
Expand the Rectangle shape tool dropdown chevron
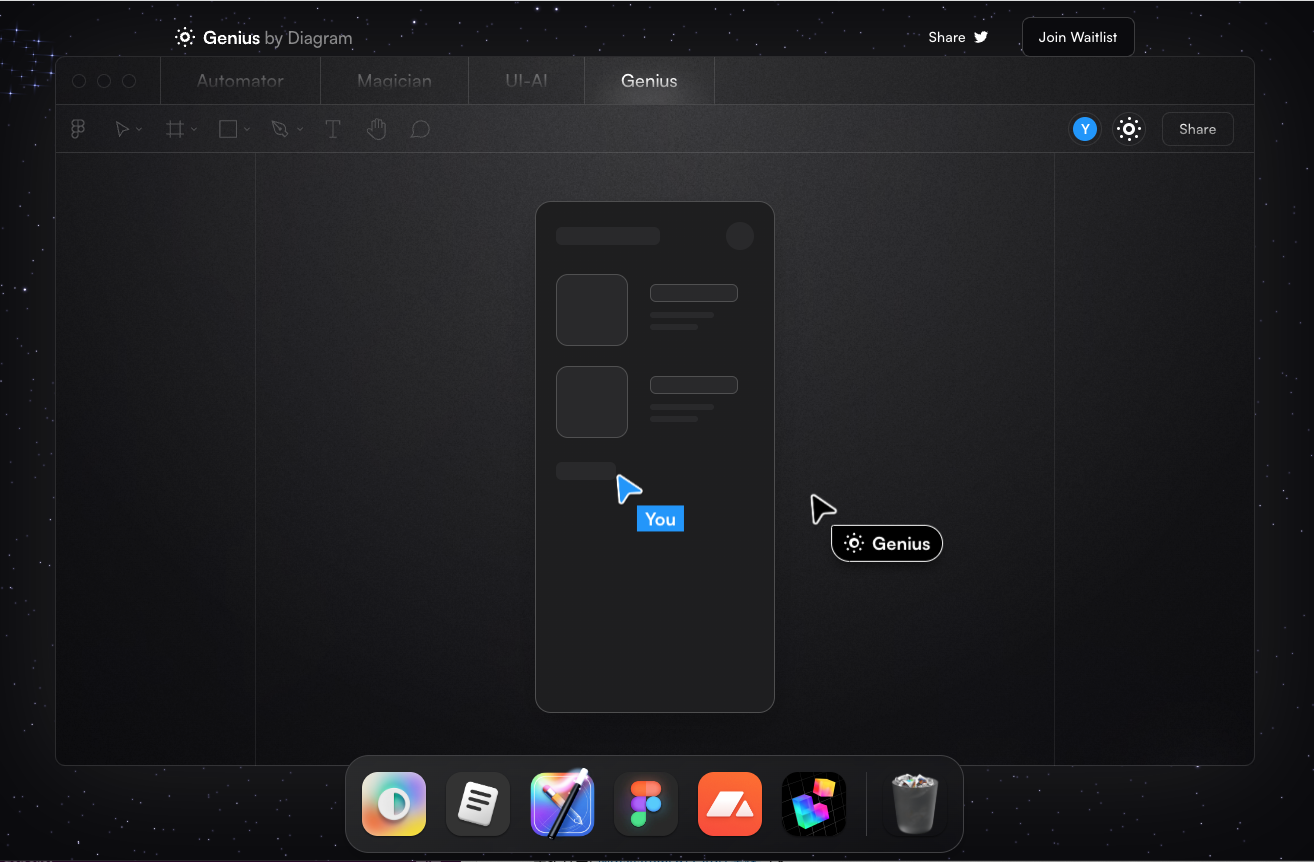click(x=246, y=130)
